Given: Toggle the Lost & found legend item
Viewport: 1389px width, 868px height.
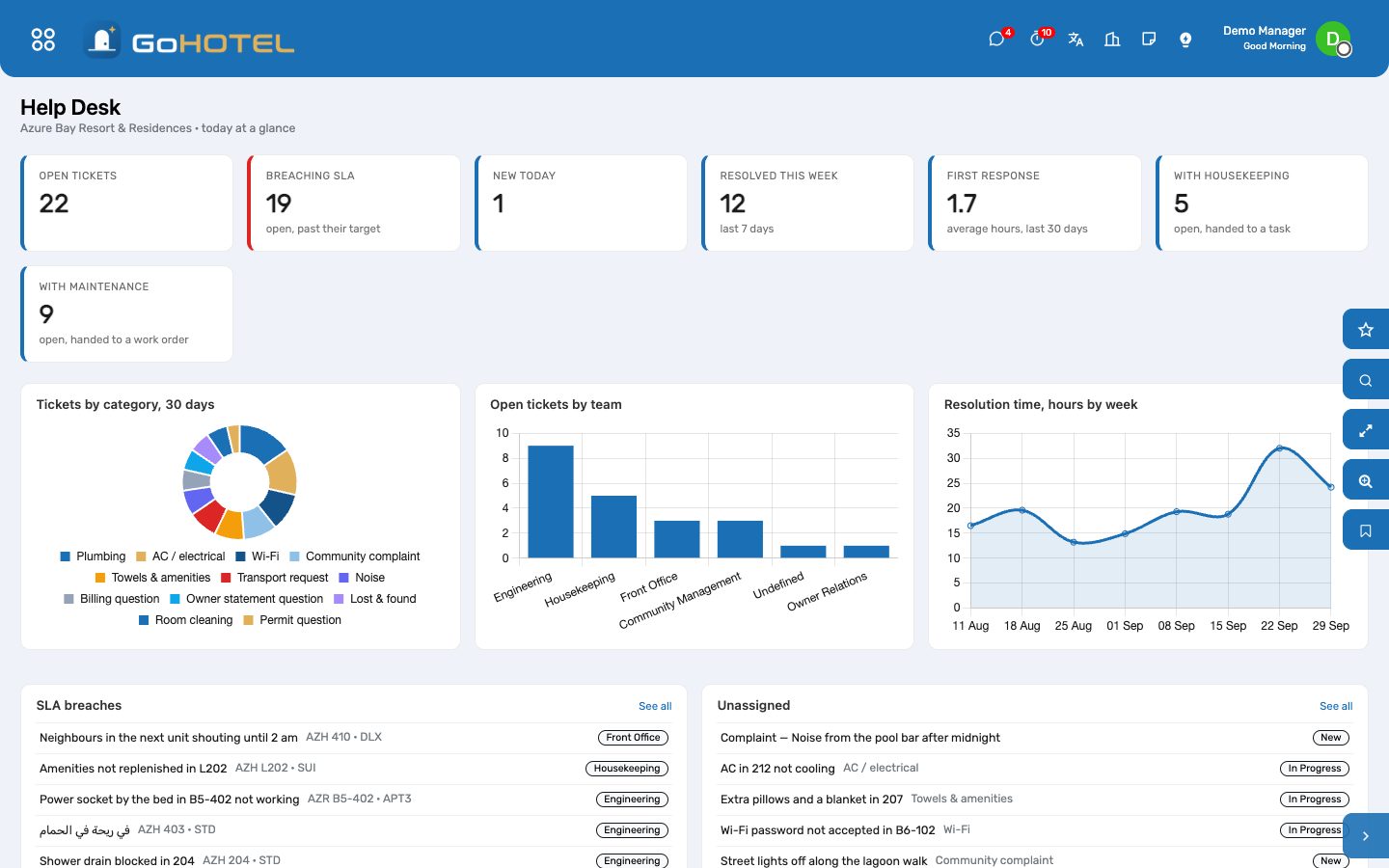Looking at the screenshot, I should point(375,599).
